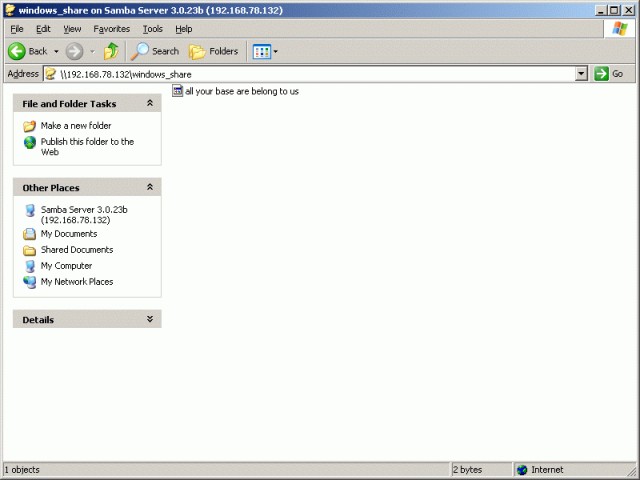Collapse the File and Folder Tasks panel
This screenshot has width=640, height=480.
click(x=150, y=103)
